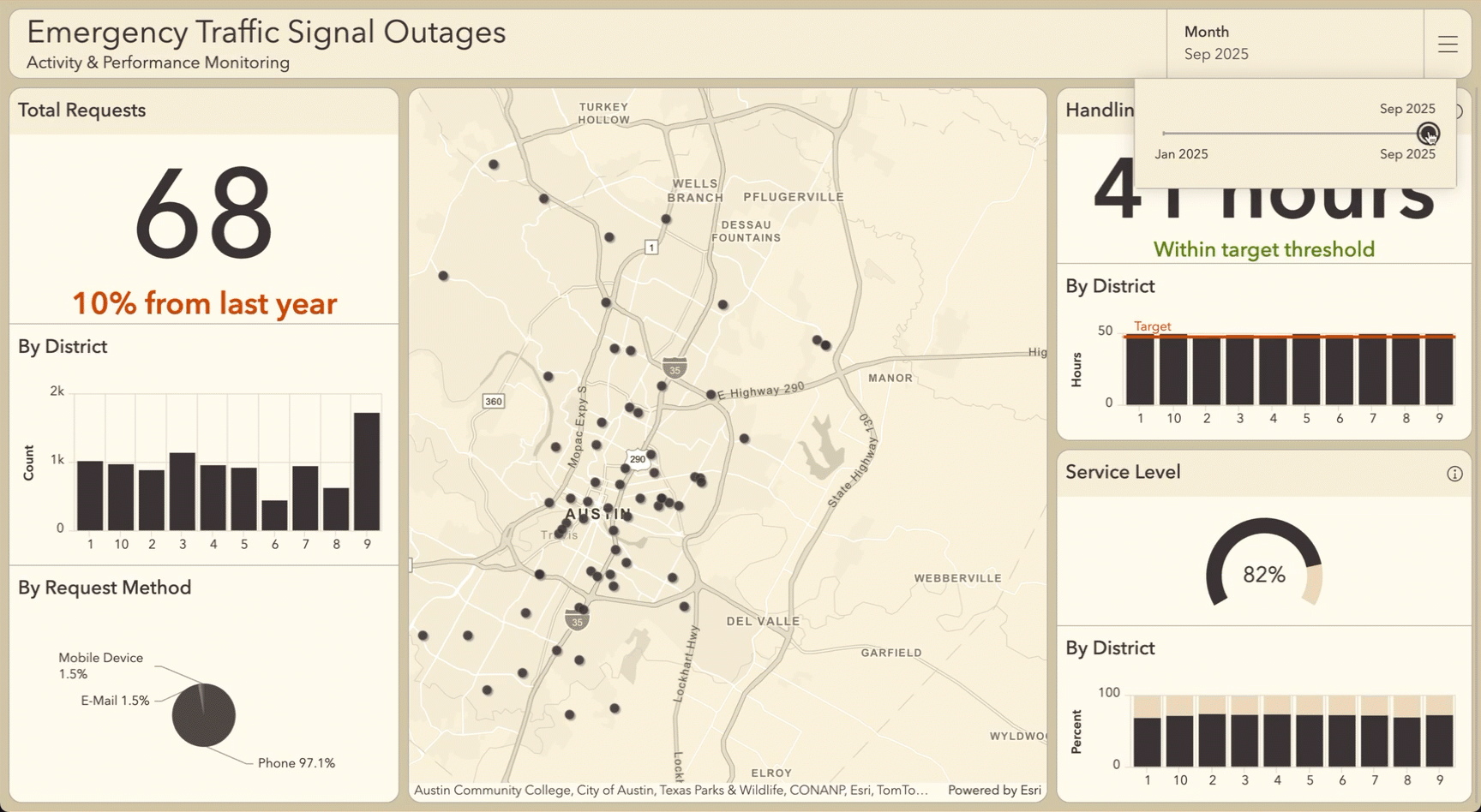The height and width of the screenshot is (812, 1481).
Task: Click the Manor label on the map
Action: click(890, 378)
